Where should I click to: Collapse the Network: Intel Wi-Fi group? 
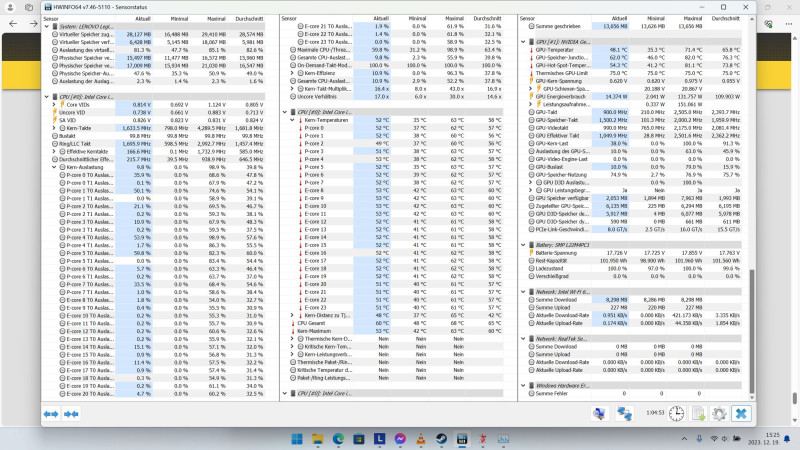[523, 292]
